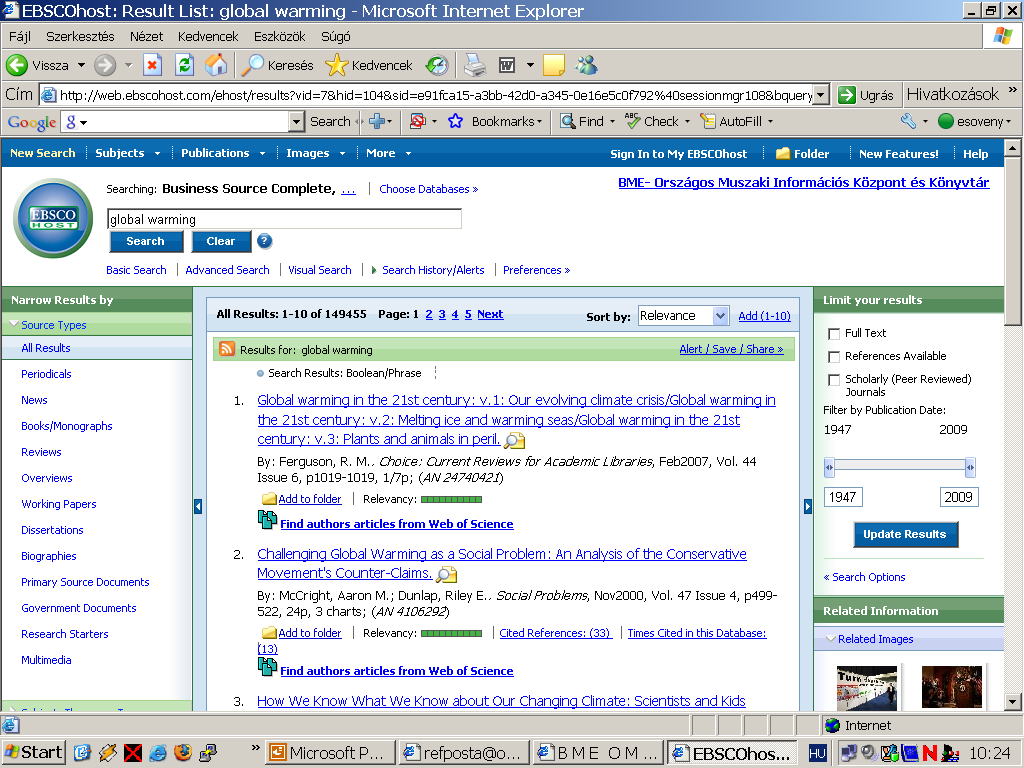The image size is (1024, 768).
Task: Click the Windows Start button
Action: pyautogui.click(x=33, y=752)
